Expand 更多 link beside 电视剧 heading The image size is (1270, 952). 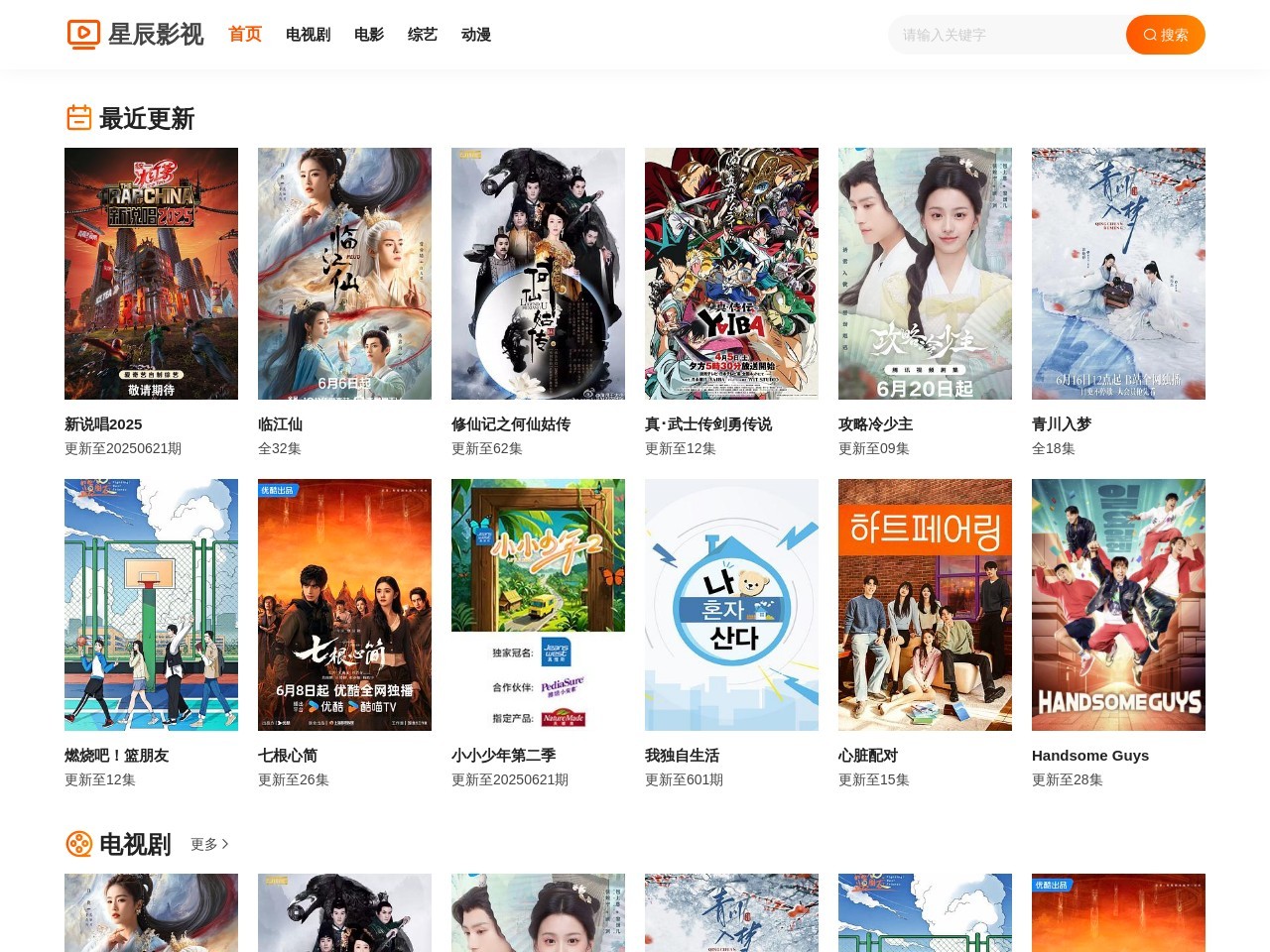(209, 844)
